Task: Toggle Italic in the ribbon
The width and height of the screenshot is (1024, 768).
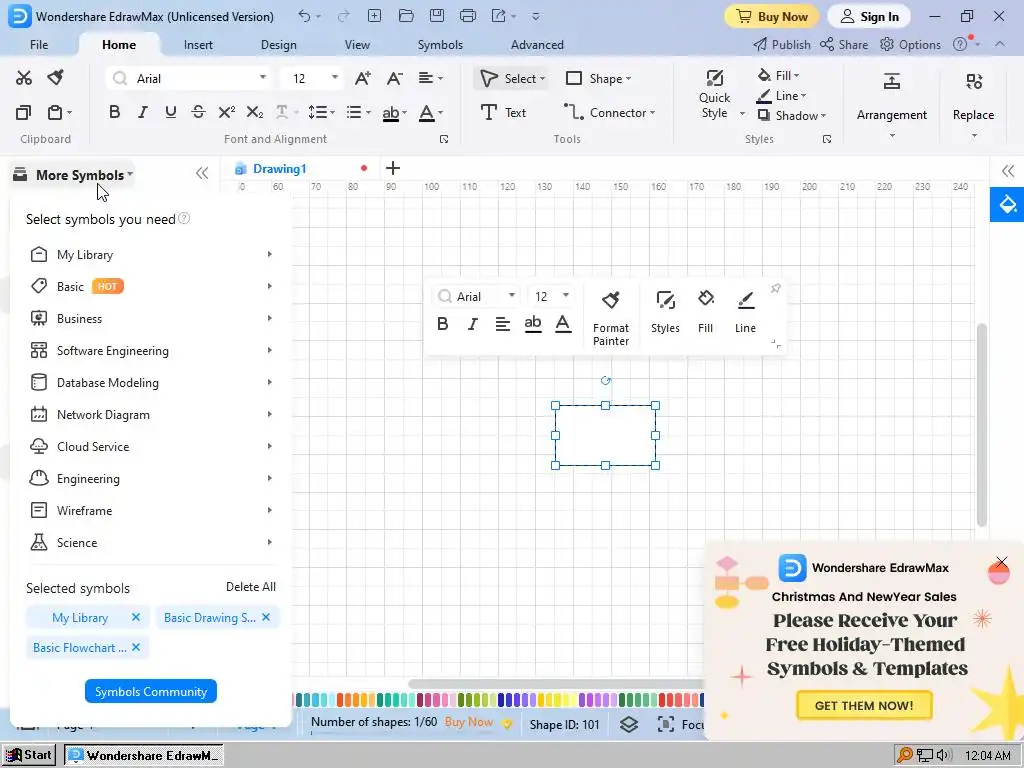Action: point(142,112)
